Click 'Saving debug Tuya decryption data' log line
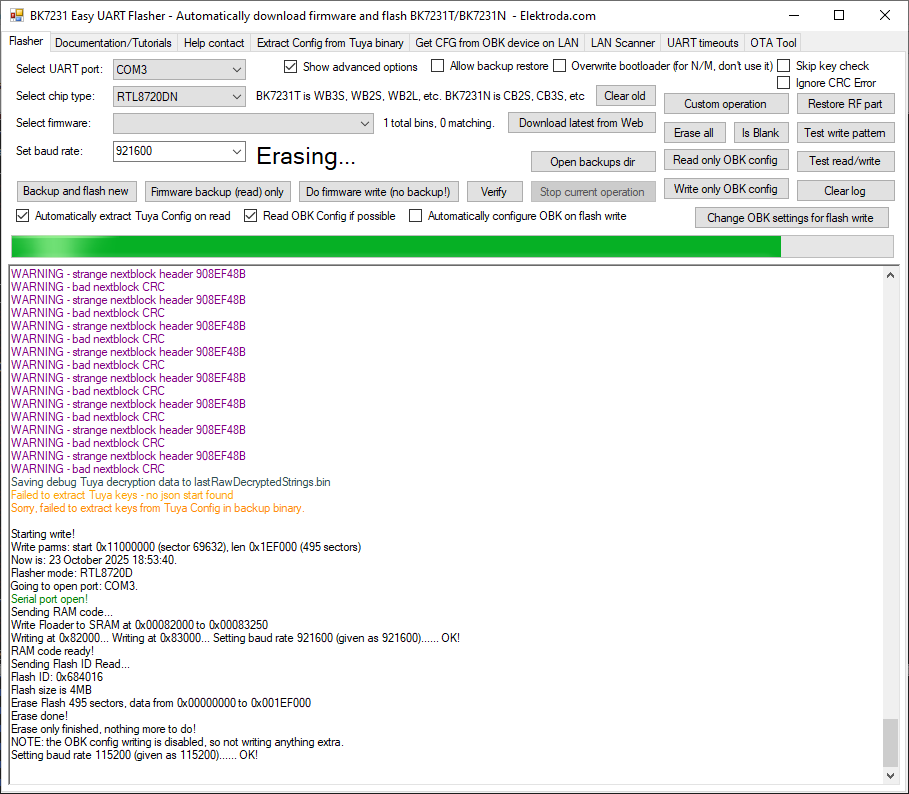The width and height of the screenshot is (909, 794). coord(170,482)
